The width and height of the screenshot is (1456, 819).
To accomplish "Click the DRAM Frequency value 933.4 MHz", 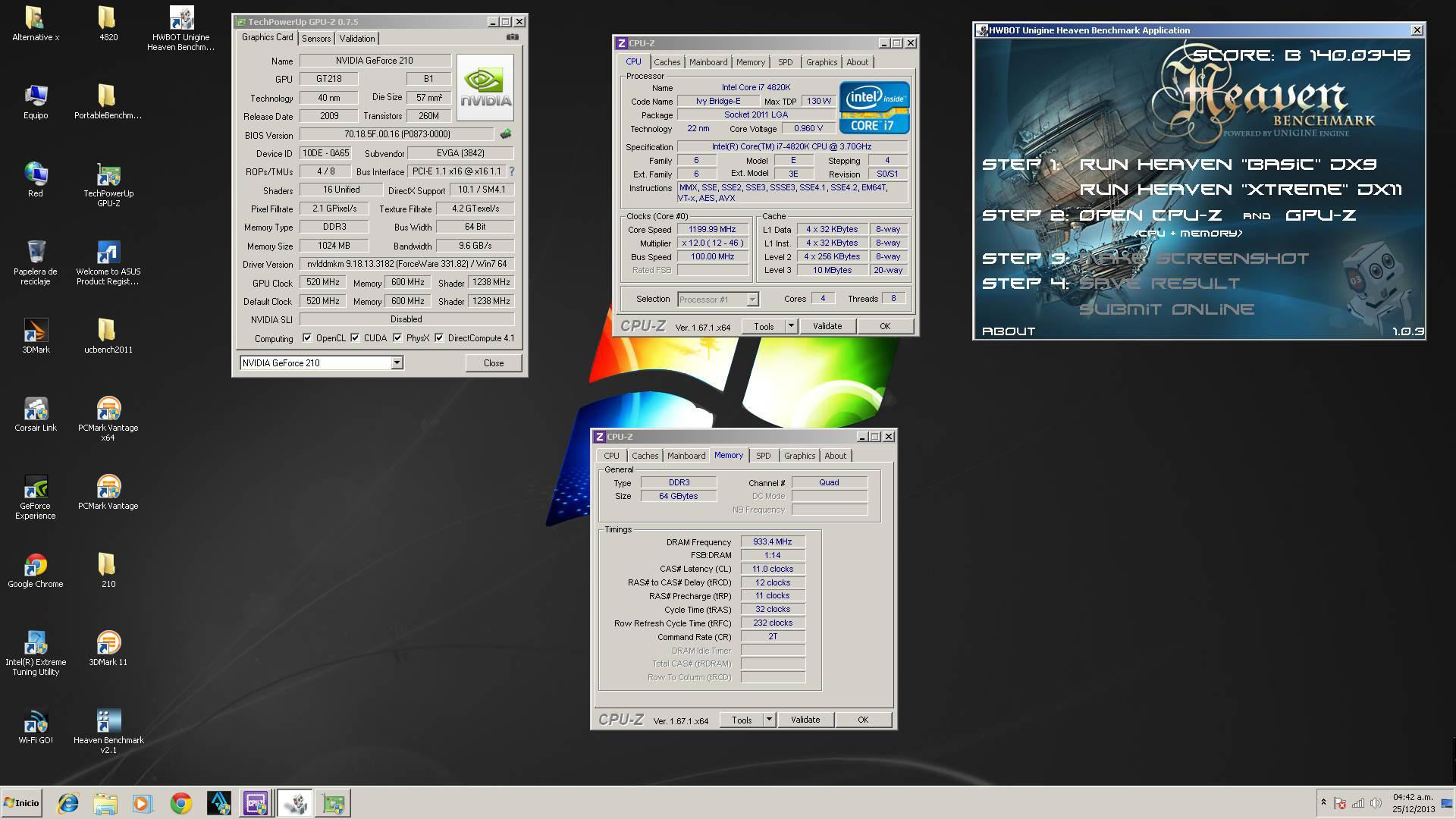I will 773,542.
